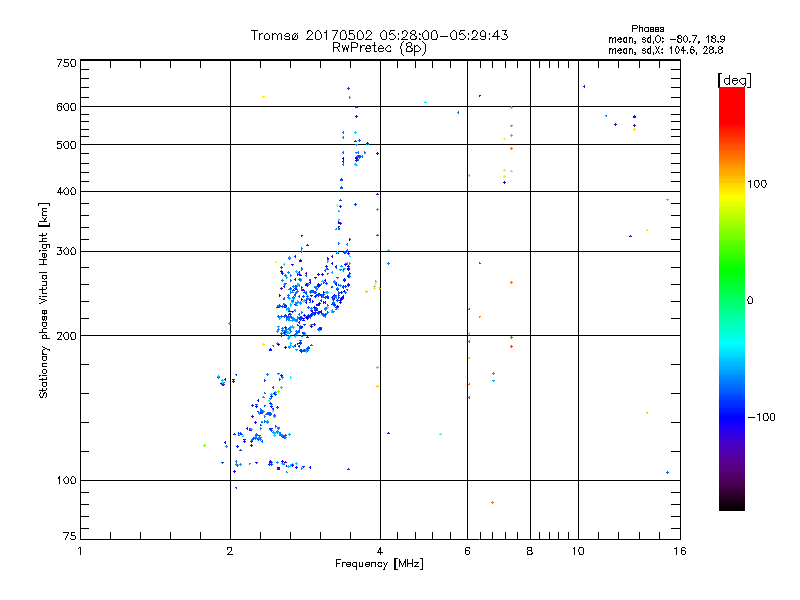This screenshot has width=800, height=600.
Task: Click the x-axis tick label '1'
Action: 80,551
